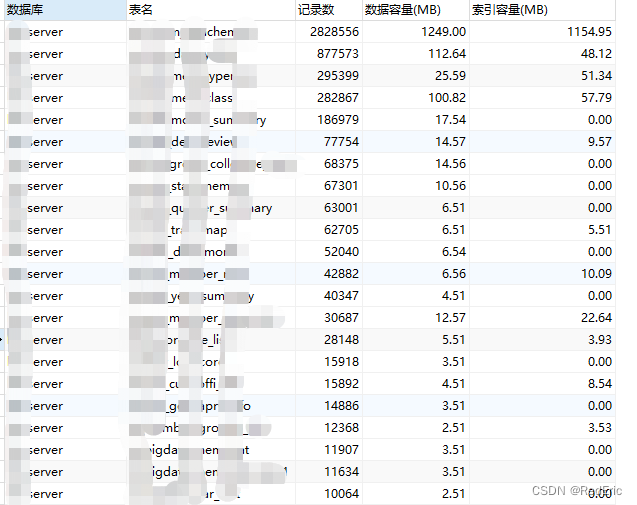The image size is (637, 505).
Task: Click data size 2.51 in the 12368 row
Action: tap(454, 427)
